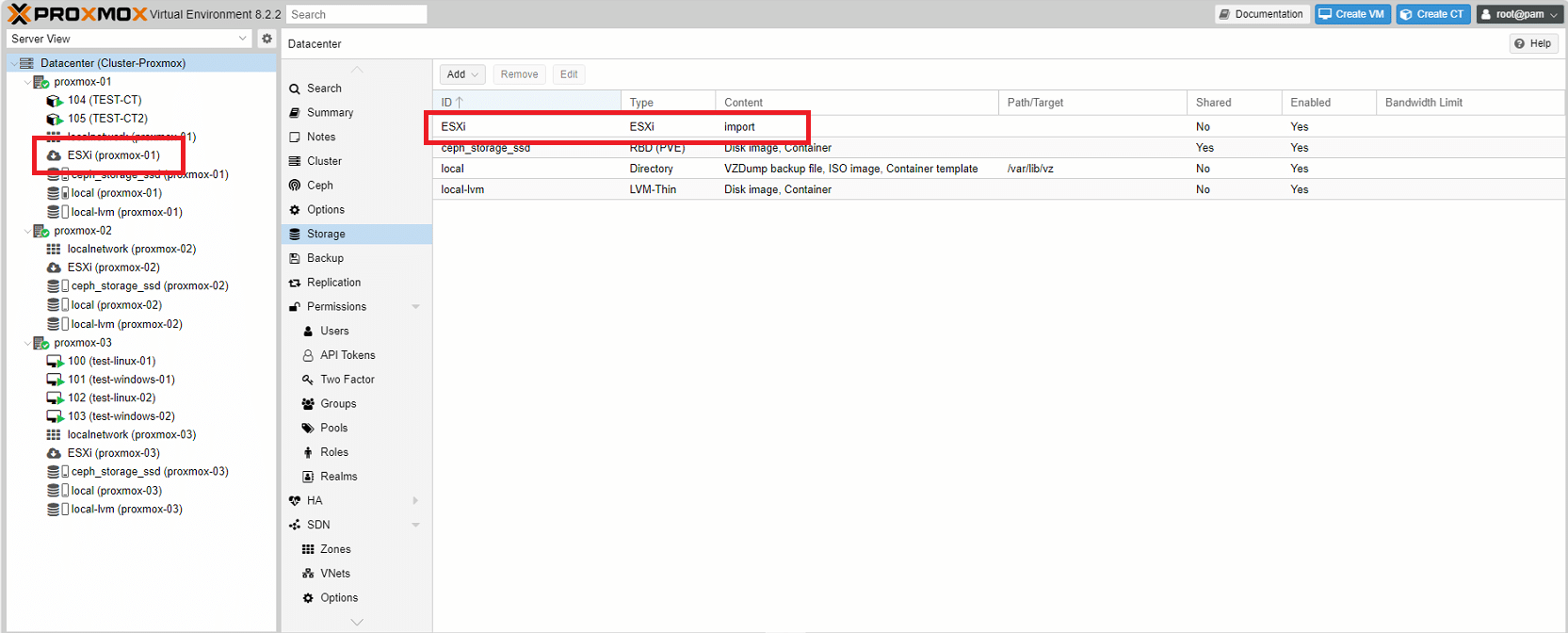Image resolution: width=1568 pixels, height=633 pixels.
Task: Click the Groups people icon
Action: click(308, 404)
